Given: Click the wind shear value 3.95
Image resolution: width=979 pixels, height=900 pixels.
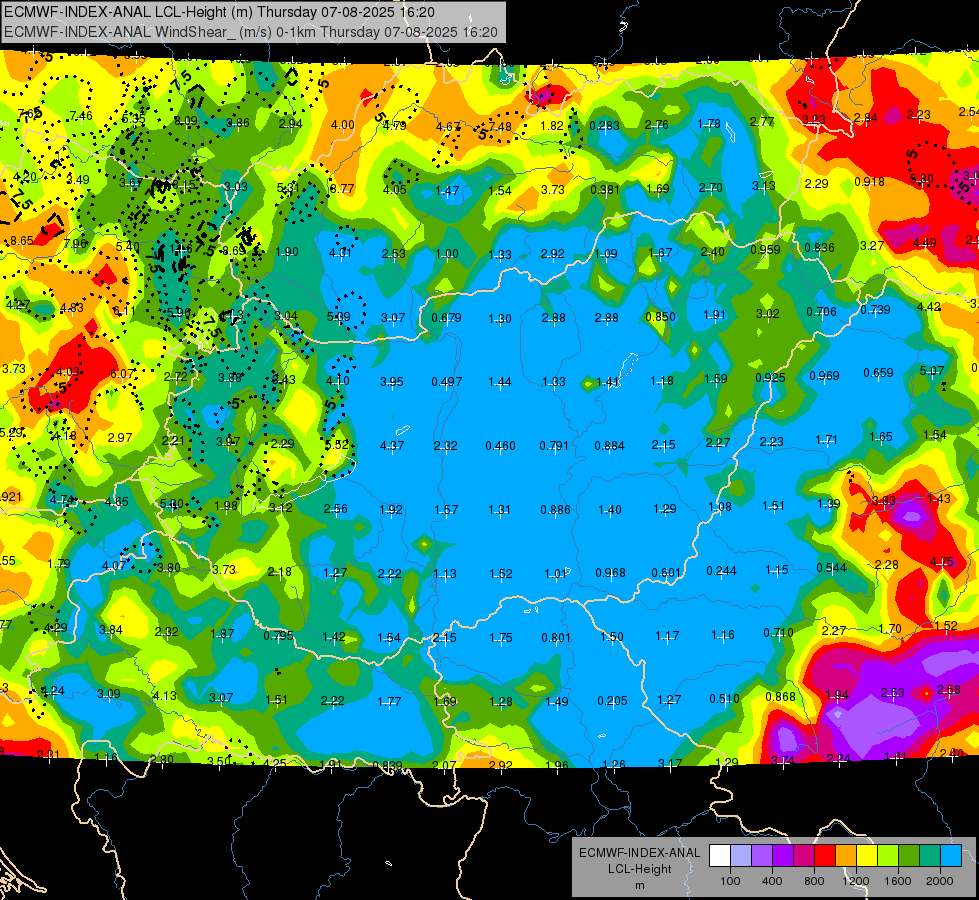Looking at the screenshot, I should [391, 382].
